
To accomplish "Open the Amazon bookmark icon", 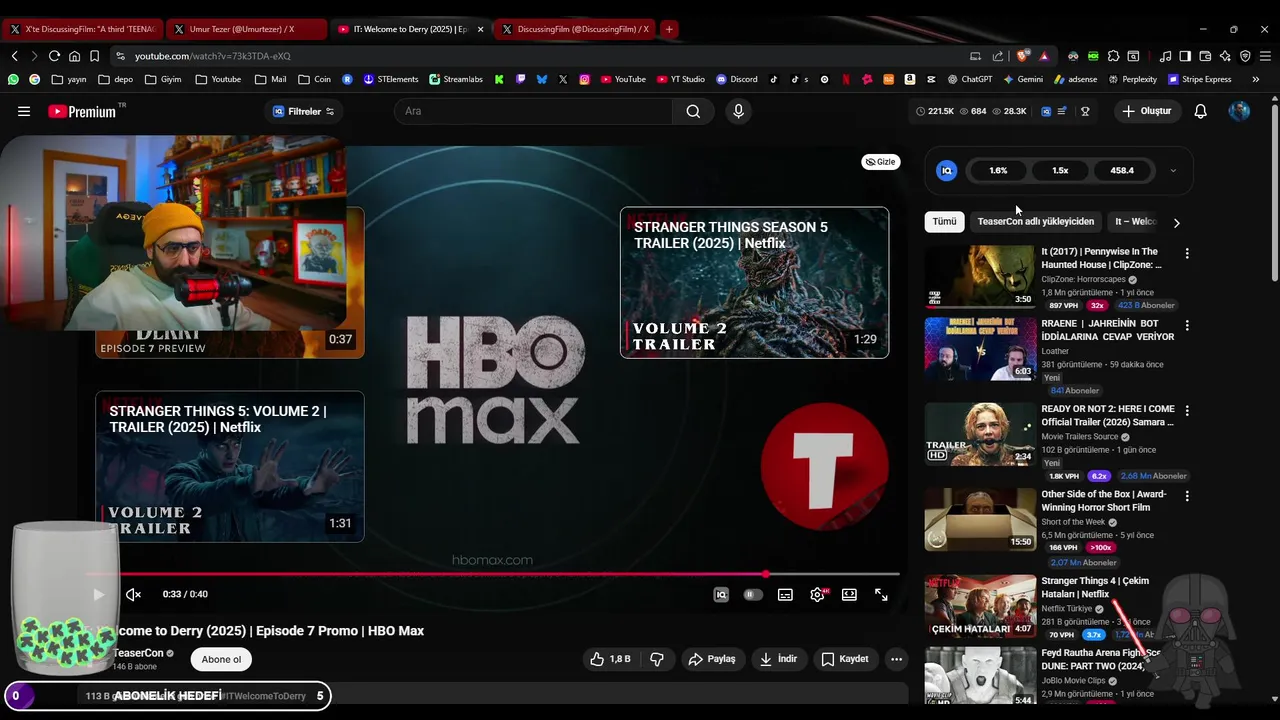I will 909,79.
